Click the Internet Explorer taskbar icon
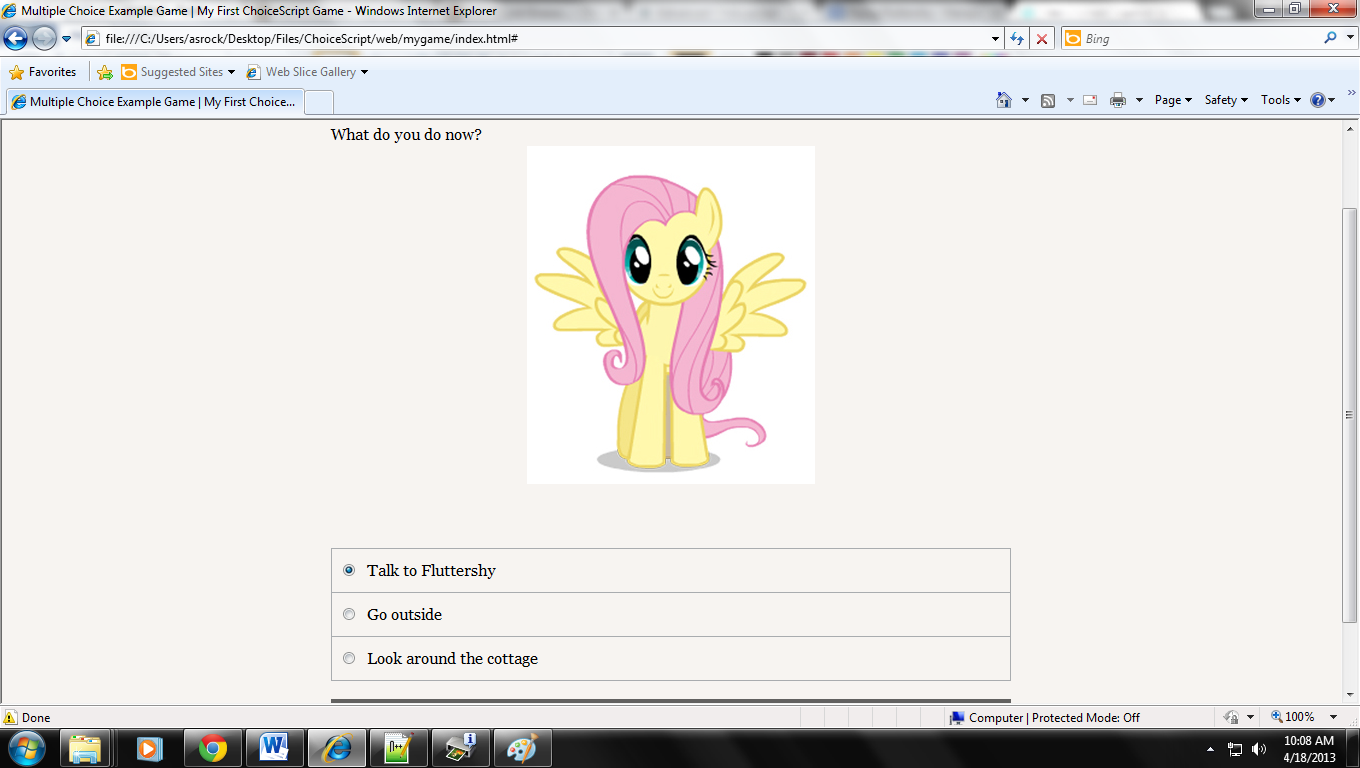1360x768 pixels. click(336, 748)
